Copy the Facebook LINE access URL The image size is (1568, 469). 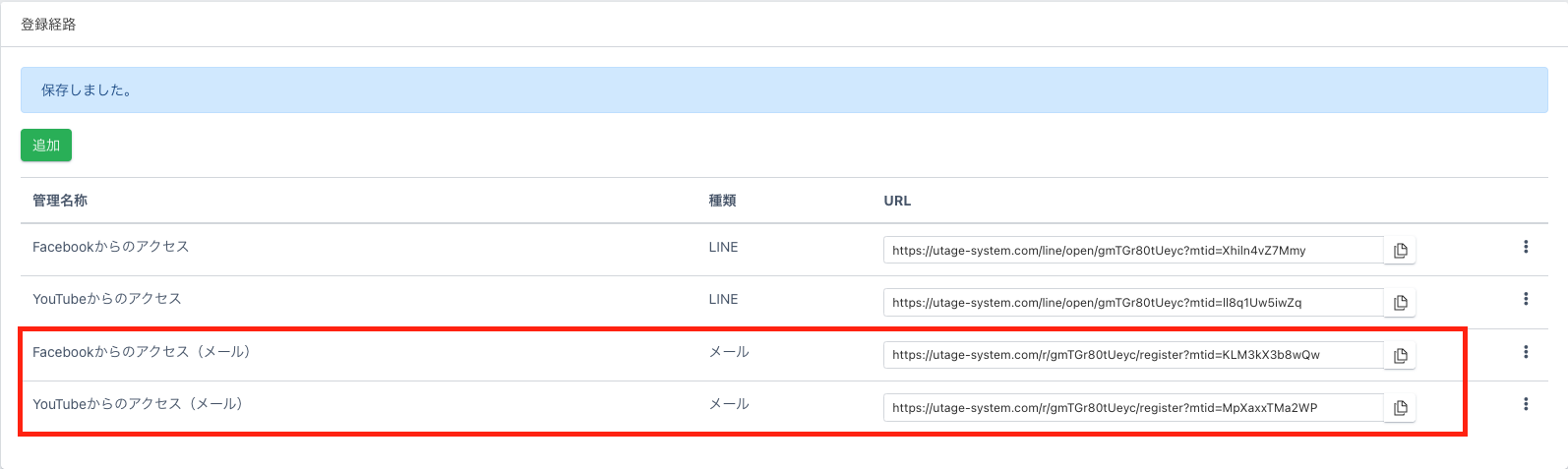pyautogui.click(x=1400, y=251)
